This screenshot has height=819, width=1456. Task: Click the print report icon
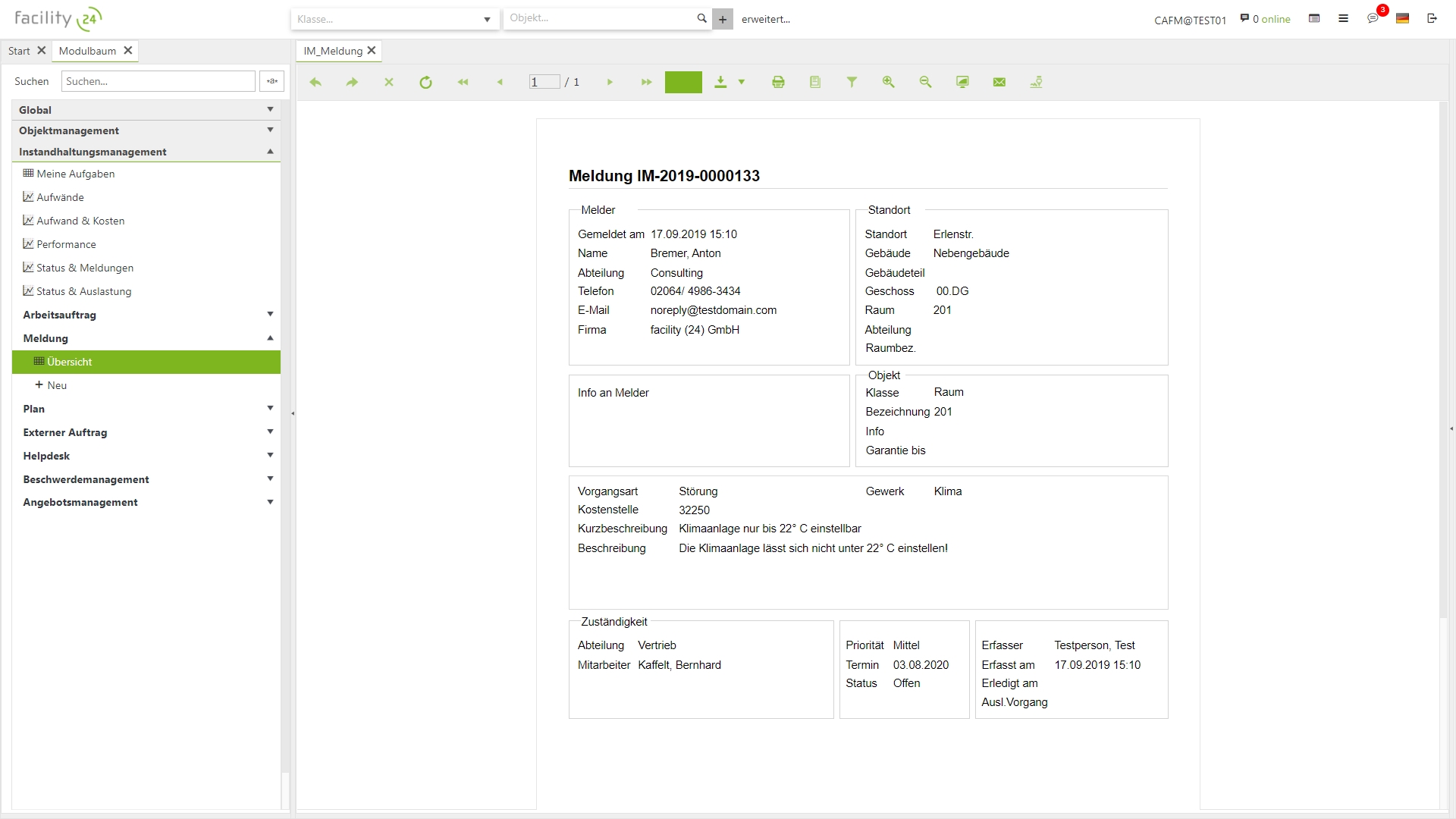778,82
